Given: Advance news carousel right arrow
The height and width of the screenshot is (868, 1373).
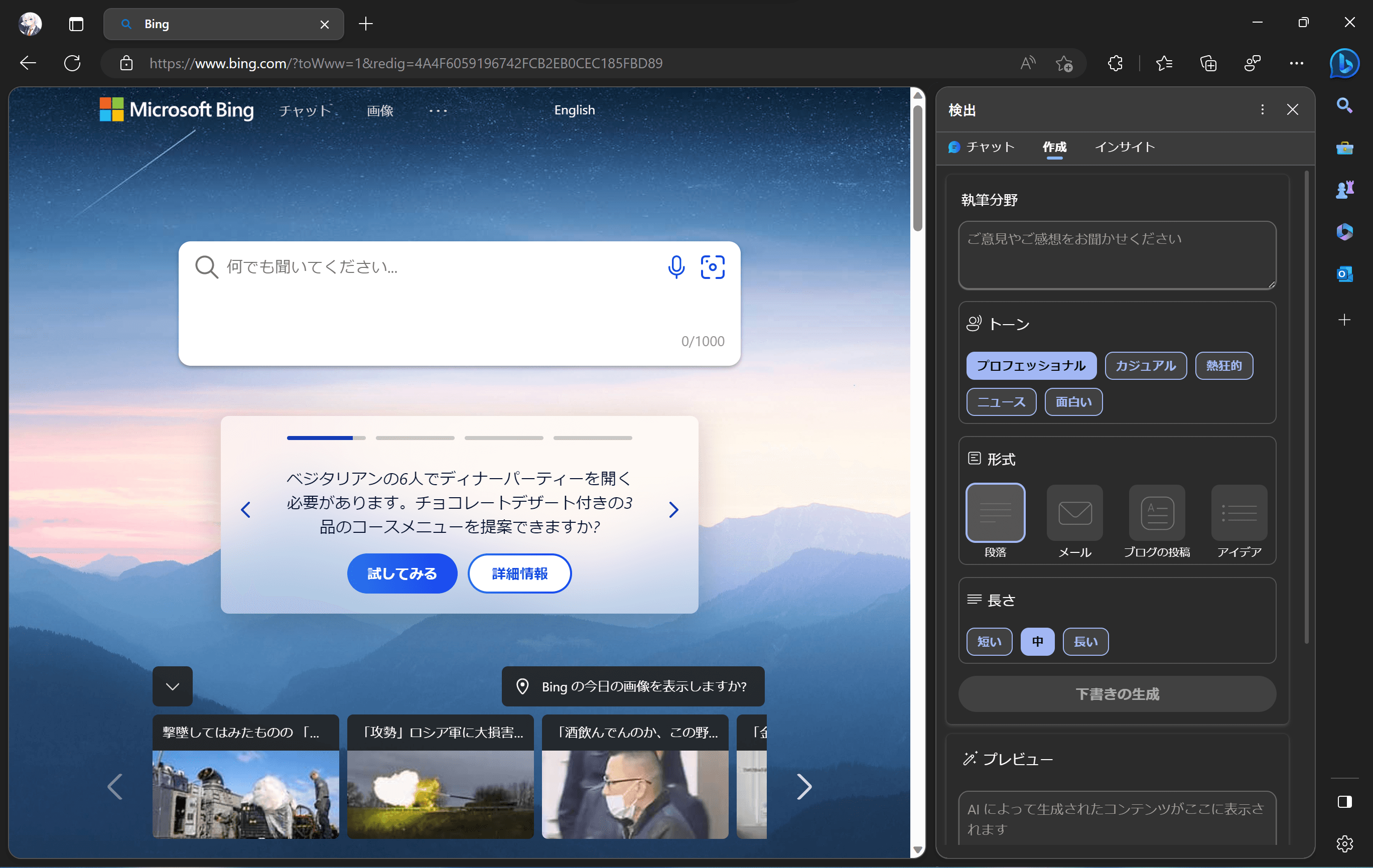Looking at the screenshot, I should [x=803, y=787].
